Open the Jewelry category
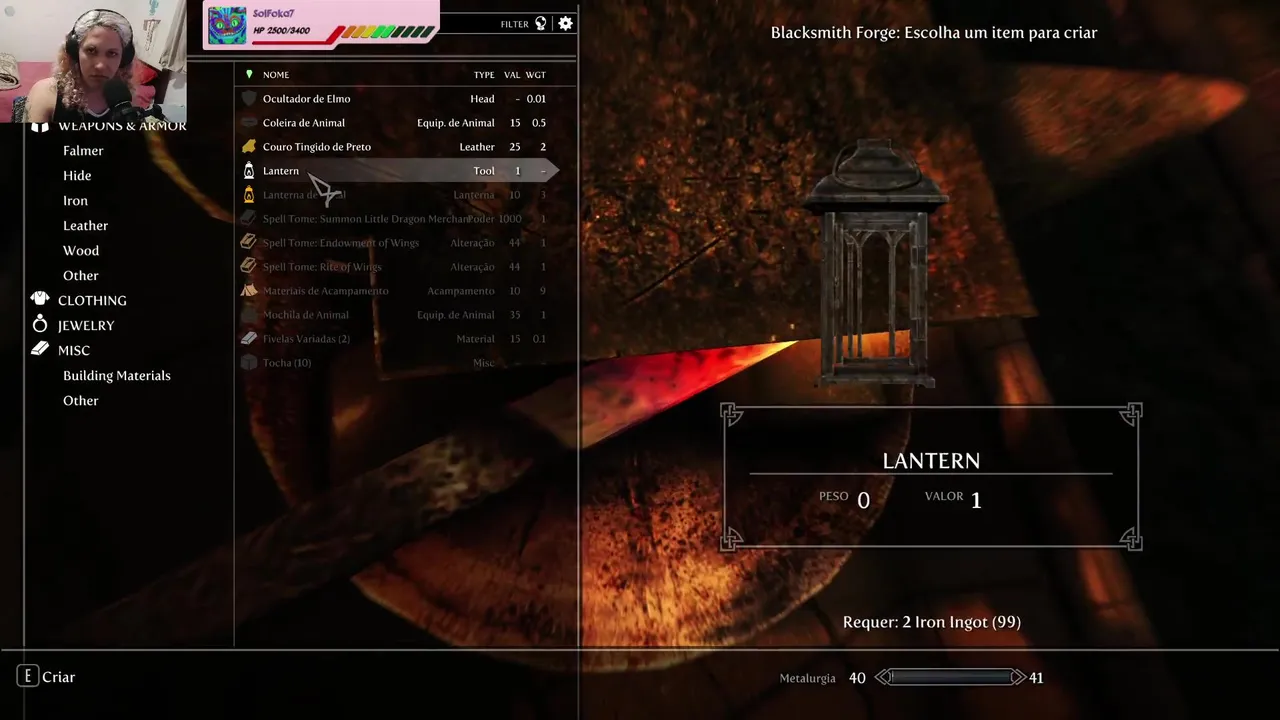This screenshot has height=720, width=1280. [86, 326]
